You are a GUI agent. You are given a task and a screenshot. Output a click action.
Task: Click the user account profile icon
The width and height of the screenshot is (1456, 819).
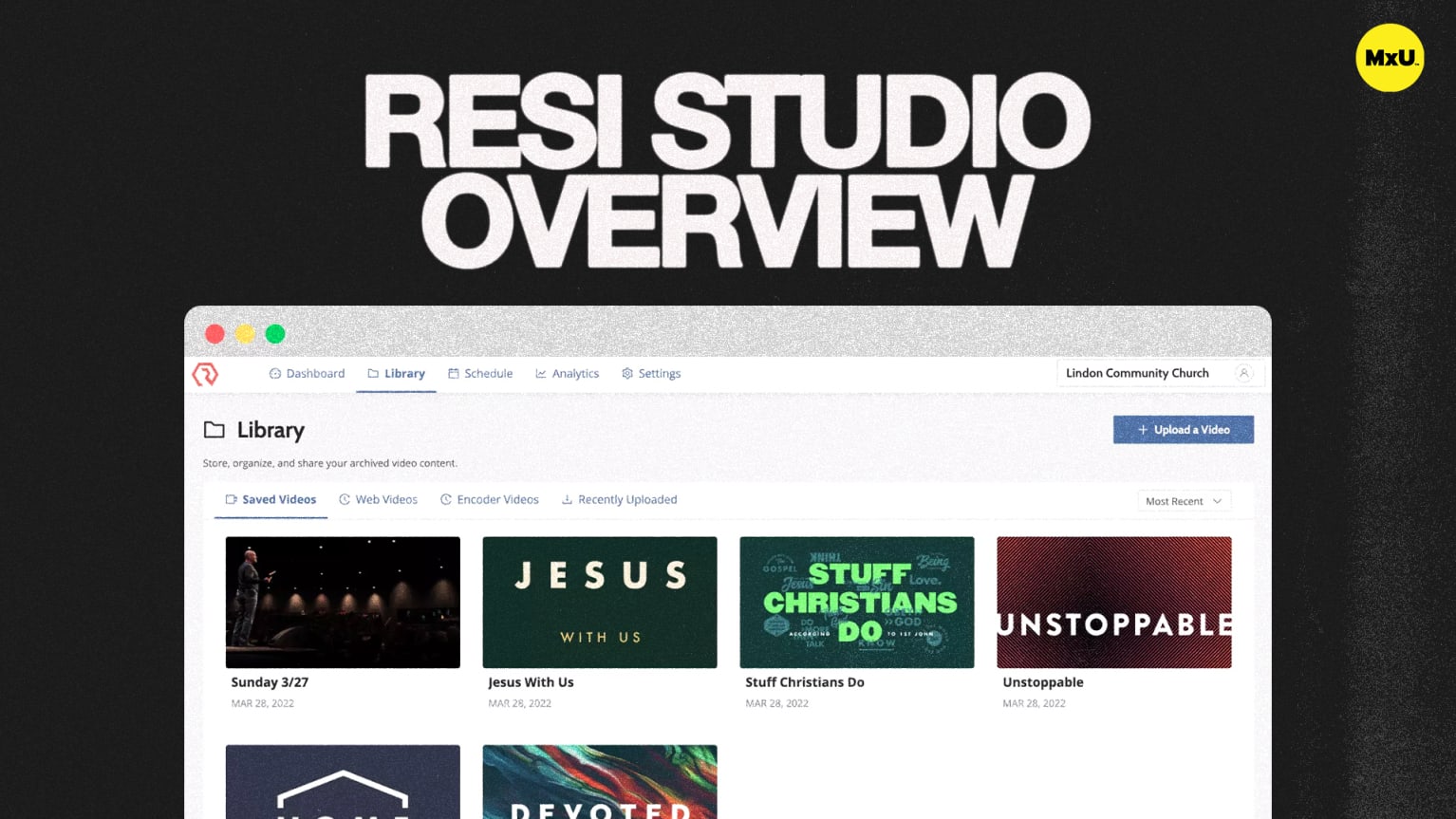[x=1244, y=373]
